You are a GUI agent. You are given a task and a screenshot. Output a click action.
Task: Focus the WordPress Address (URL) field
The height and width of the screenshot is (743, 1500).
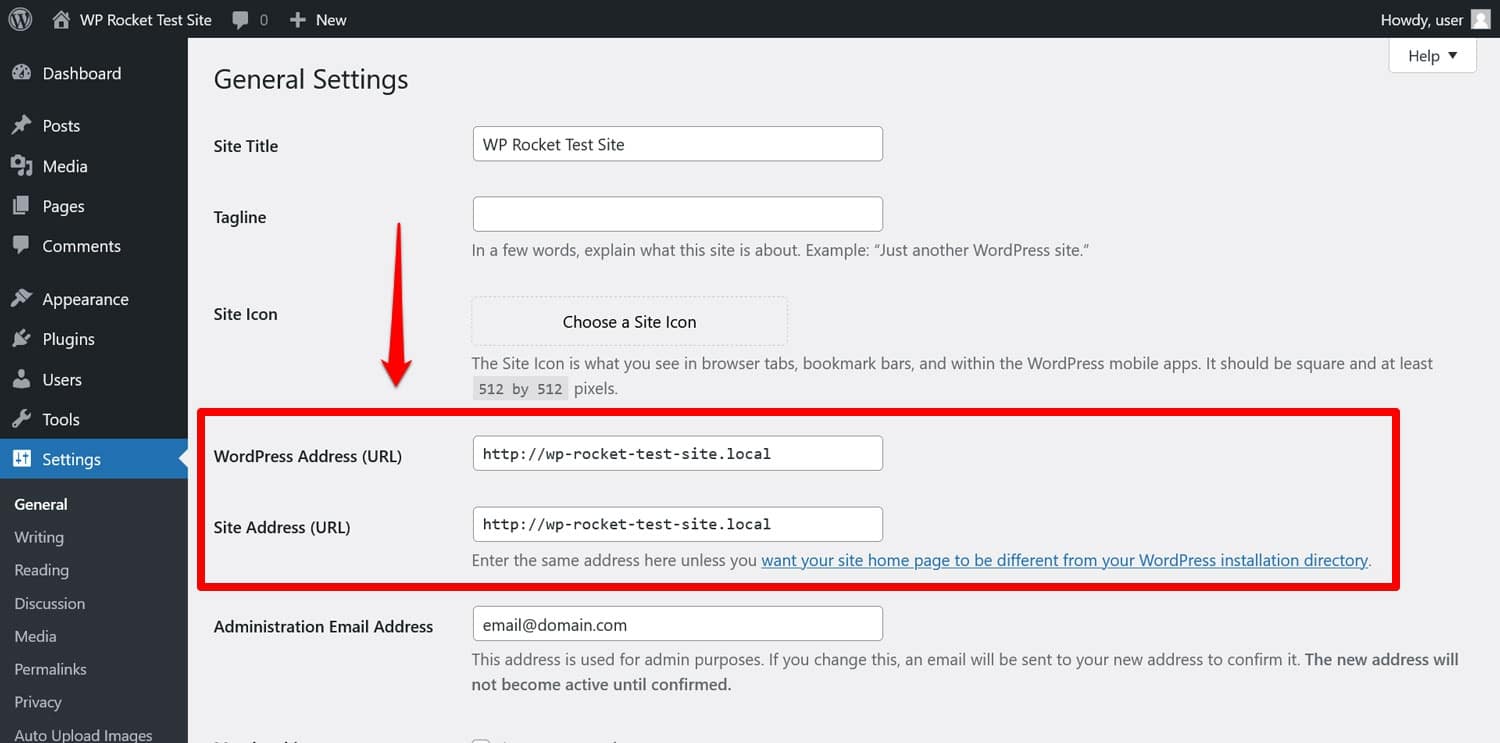(677, 453)
